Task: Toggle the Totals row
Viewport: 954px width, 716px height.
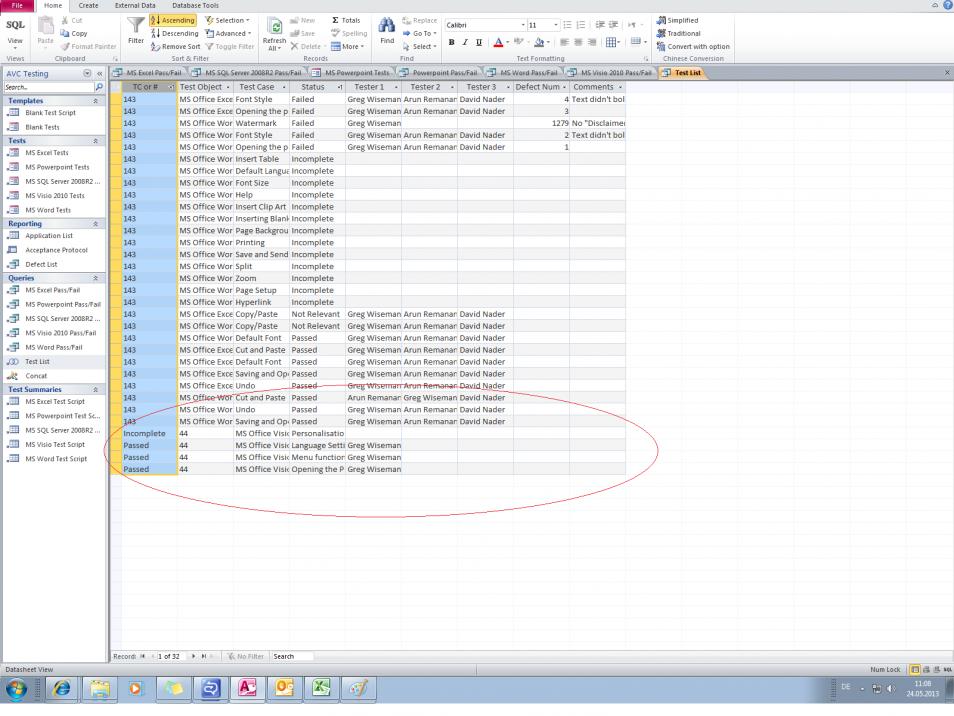Action: point(346,20)
